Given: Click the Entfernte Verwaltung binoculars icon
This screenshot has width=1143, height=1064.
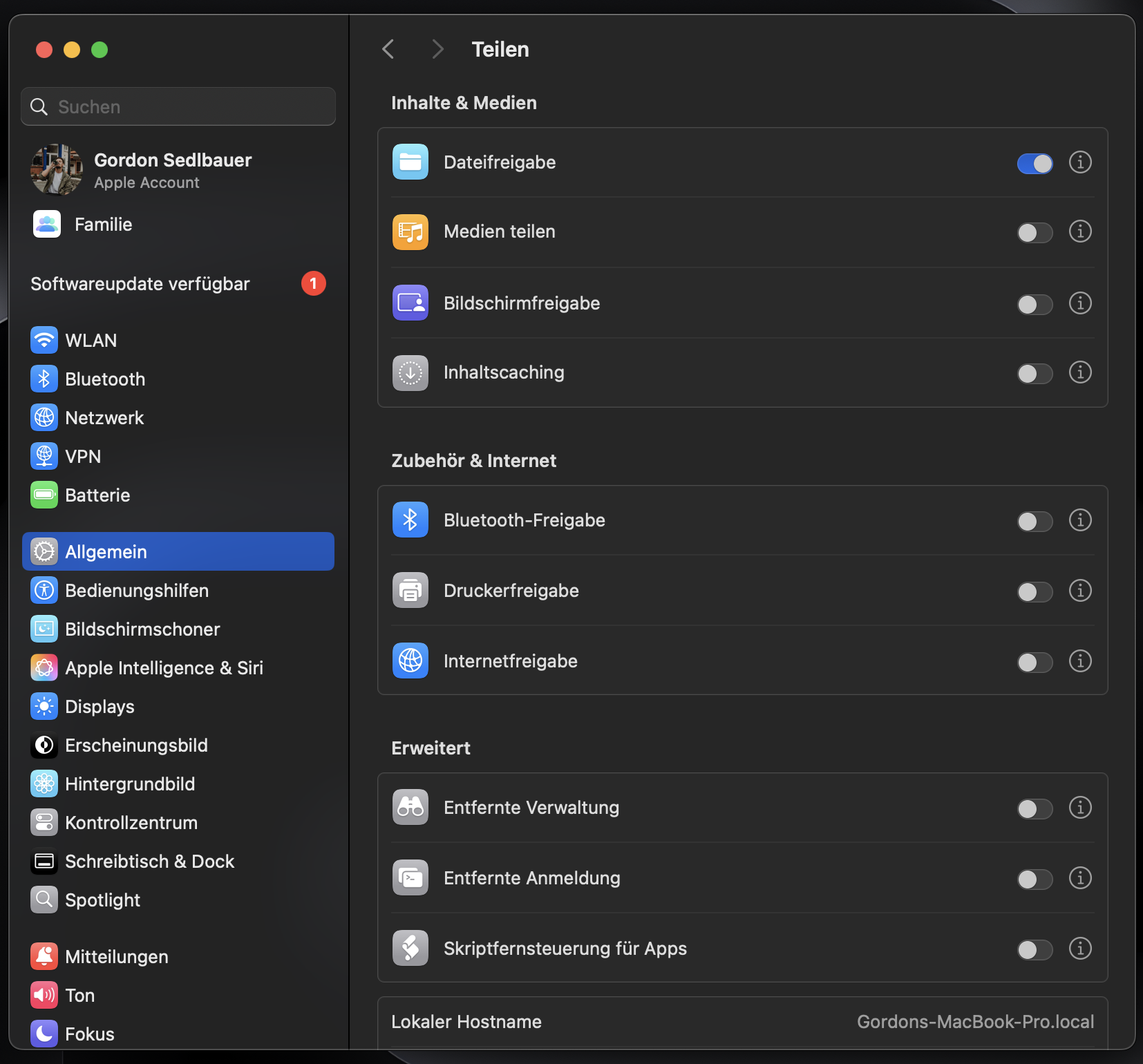Looking at the screenshot, I should point(410,807).
